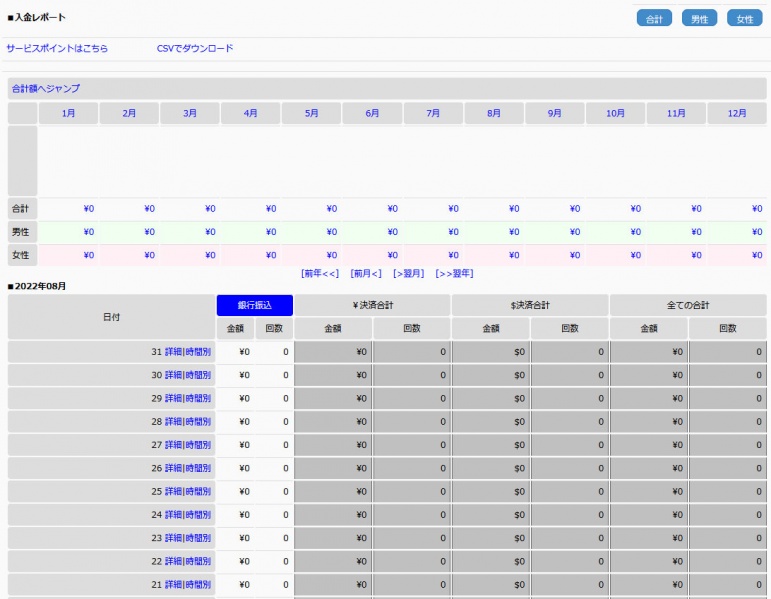This screenshot has height=599, width=771.
Task: Open 詳細 for day 22
Action: pyautogui.click(x=174, y=562)
